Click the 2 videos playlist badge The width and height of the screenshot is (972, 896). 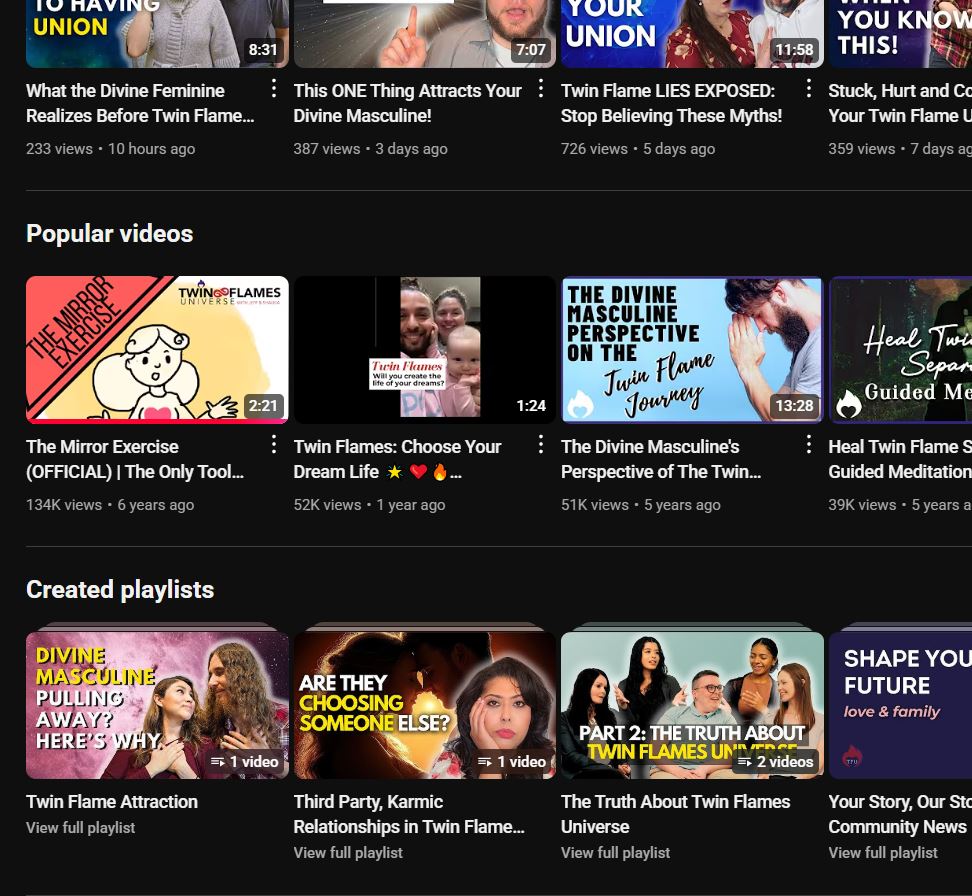(x=776, y=762)
